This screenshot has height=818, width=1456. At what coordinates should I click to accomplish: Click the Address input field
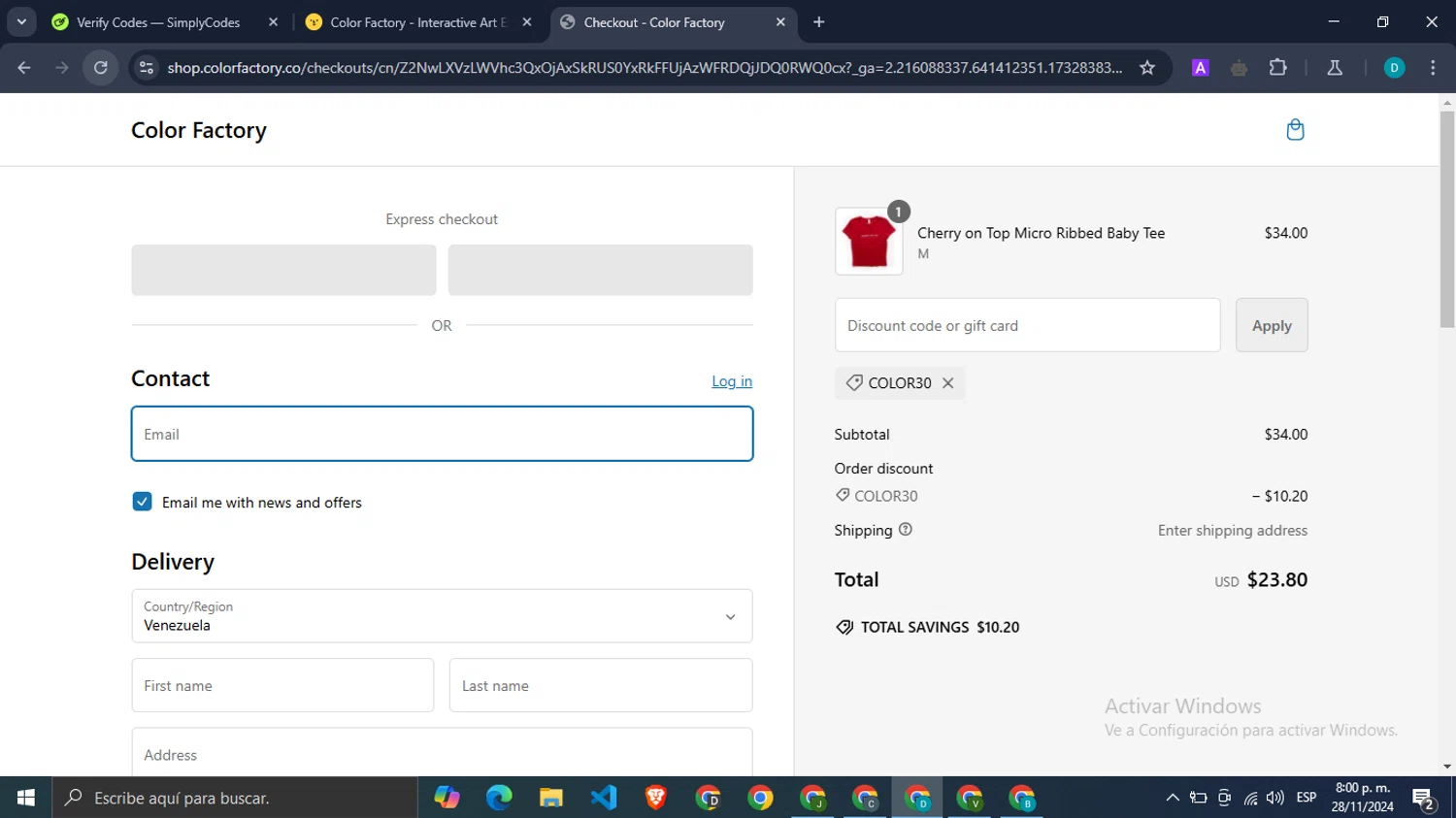pos(442,753)
